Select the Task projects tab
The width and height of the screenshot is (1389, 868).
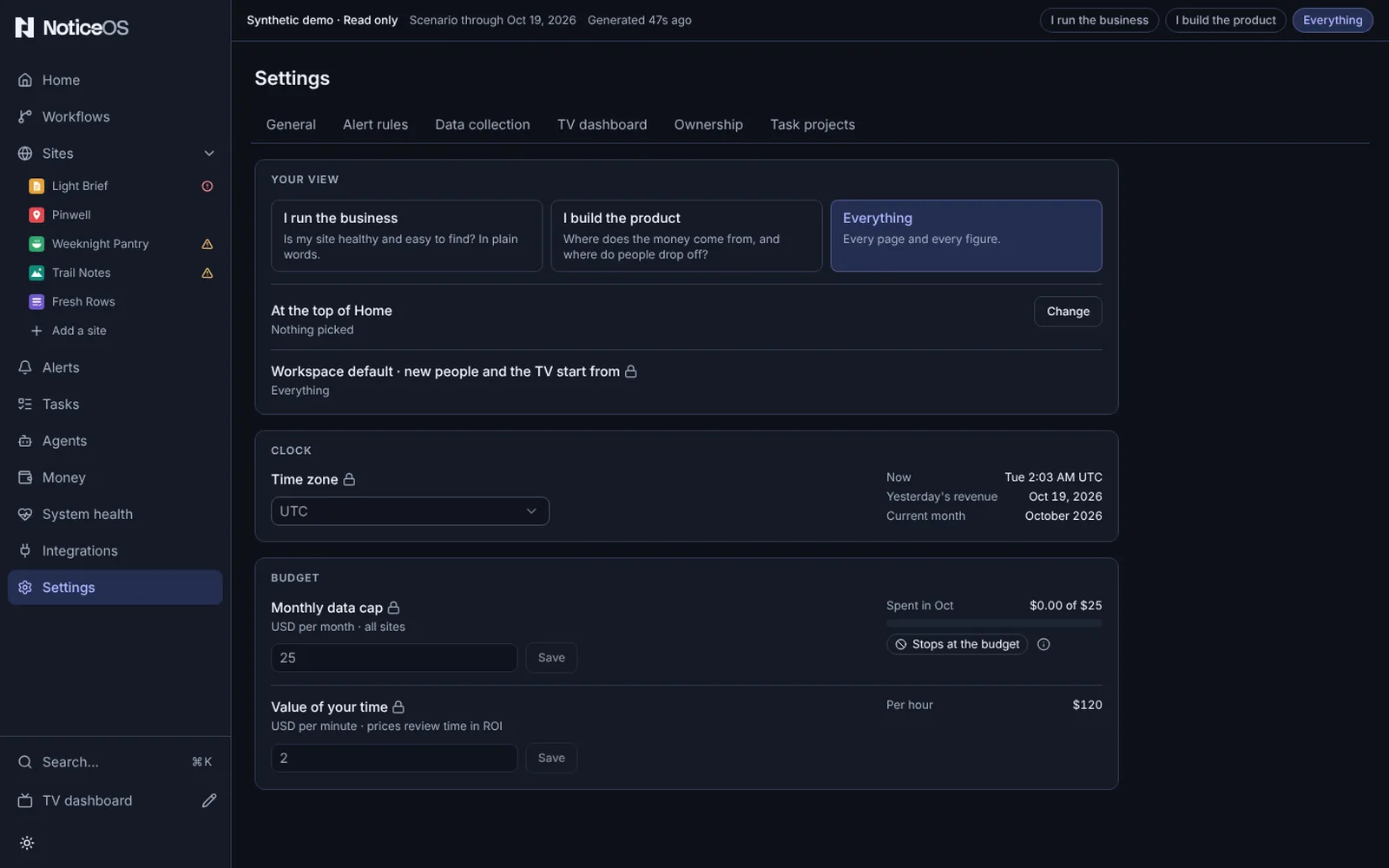click(813, 125)
